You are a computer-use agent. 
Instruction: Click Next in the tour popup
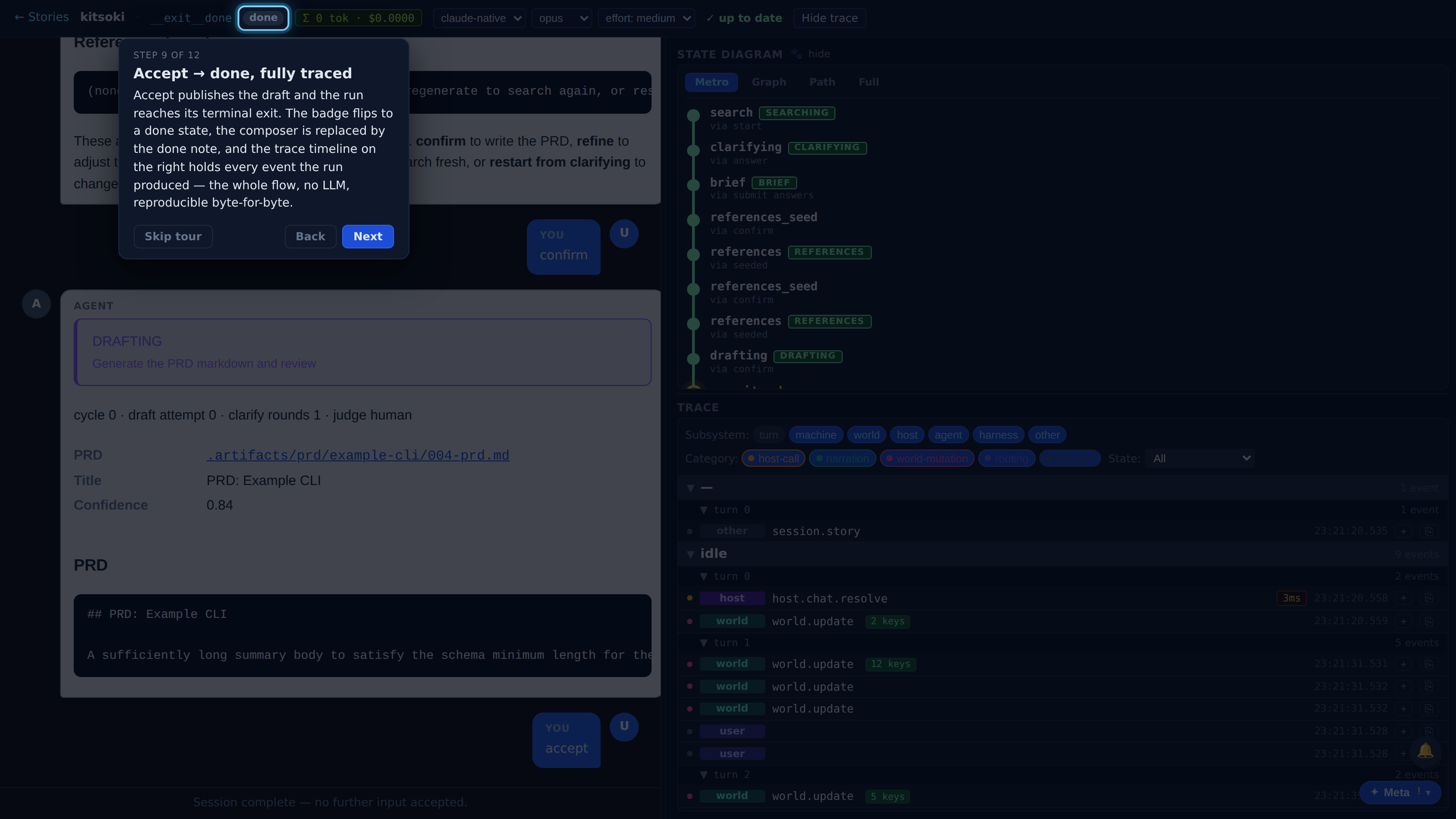click(x=367, y=236)
